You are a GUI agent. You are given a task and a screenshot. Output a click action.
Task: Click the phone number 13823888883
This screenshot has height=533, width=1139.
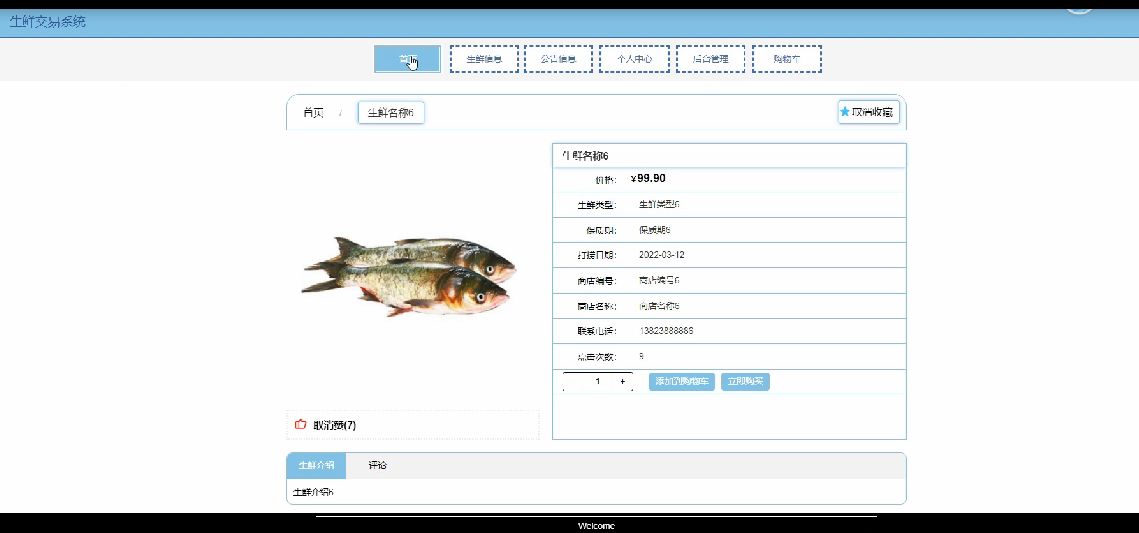pyautogui.click(x=666, y=330)
